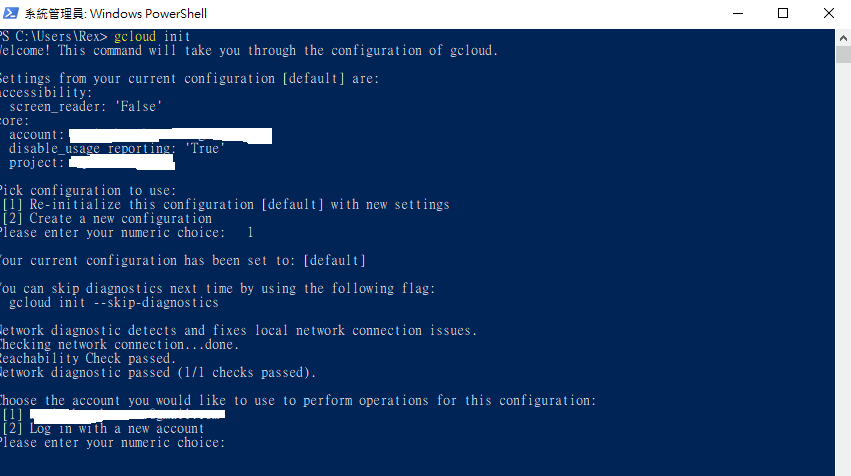Click the redacted project value
This screenshot has height=476, width=851.
coord(122,162)
